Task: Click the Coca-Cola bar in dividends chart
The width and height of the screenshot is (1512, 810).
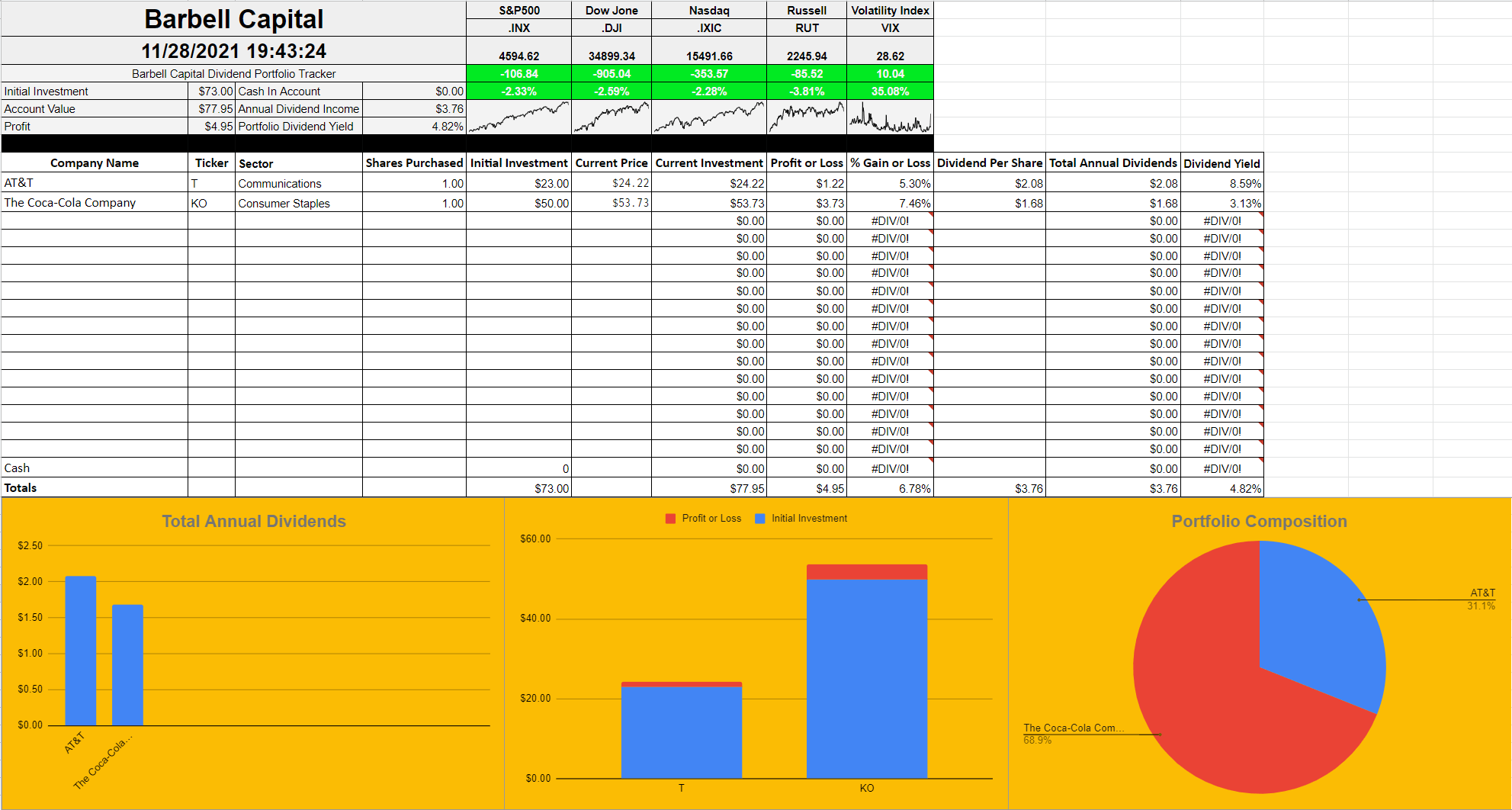Action: 127,665
